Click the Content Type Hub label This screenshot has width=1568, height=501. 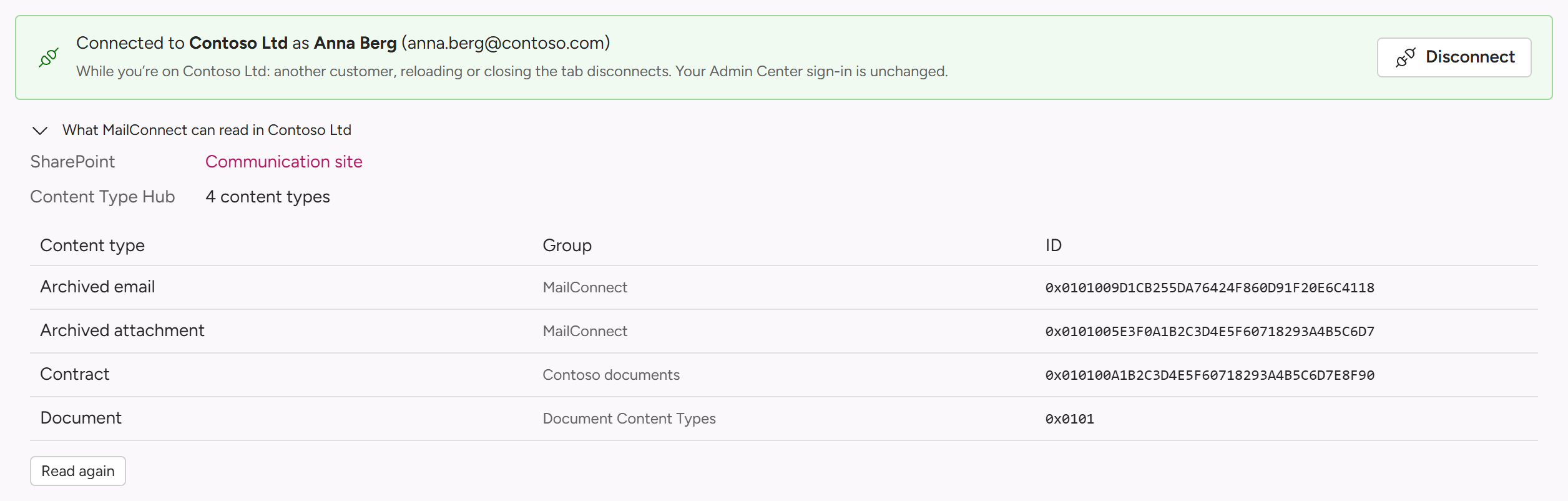(x=102, y=197)
